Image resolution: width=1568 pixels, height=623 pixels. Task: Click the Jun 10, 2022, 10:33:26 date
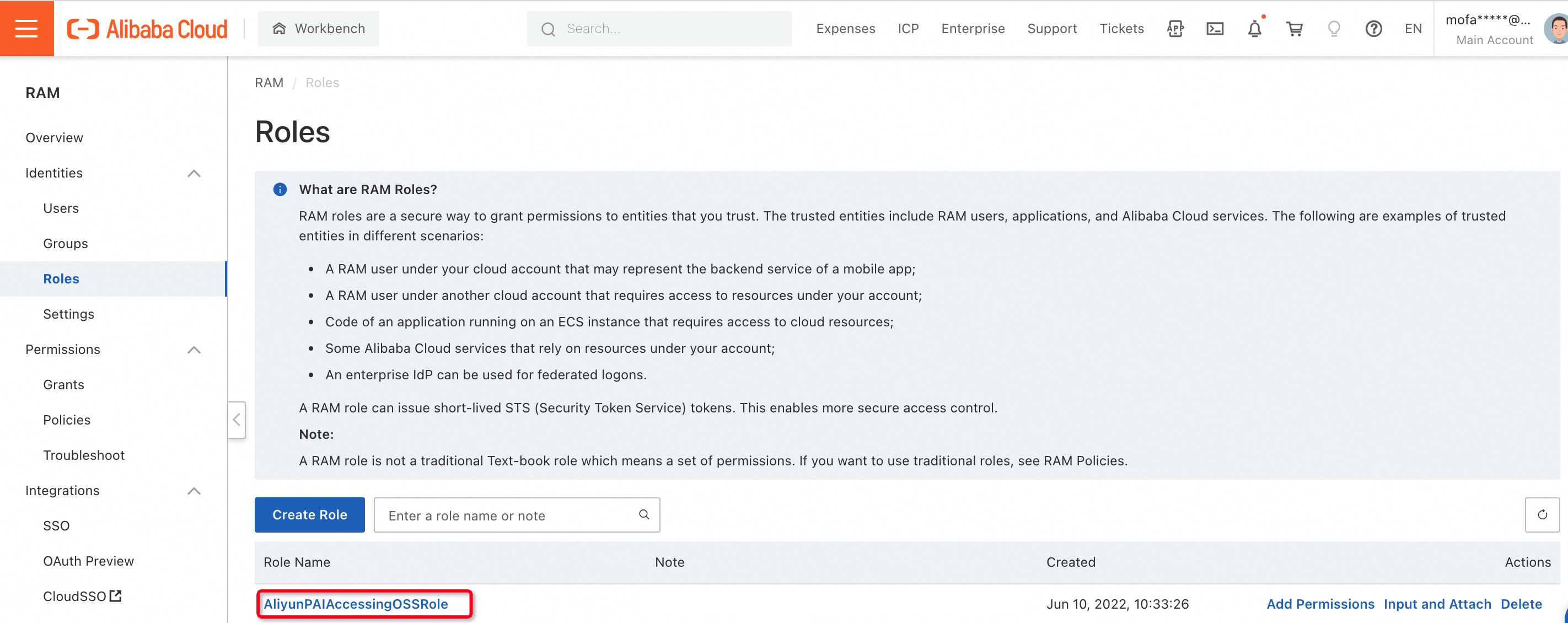(x=1117, y=604)
